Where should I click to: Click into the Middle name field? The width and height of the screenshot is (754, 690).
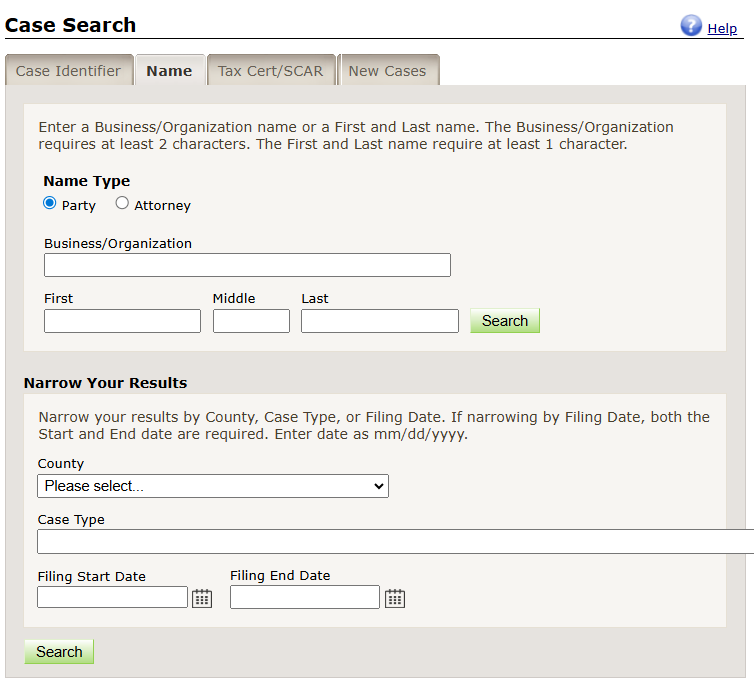click(x=251, y=321)
